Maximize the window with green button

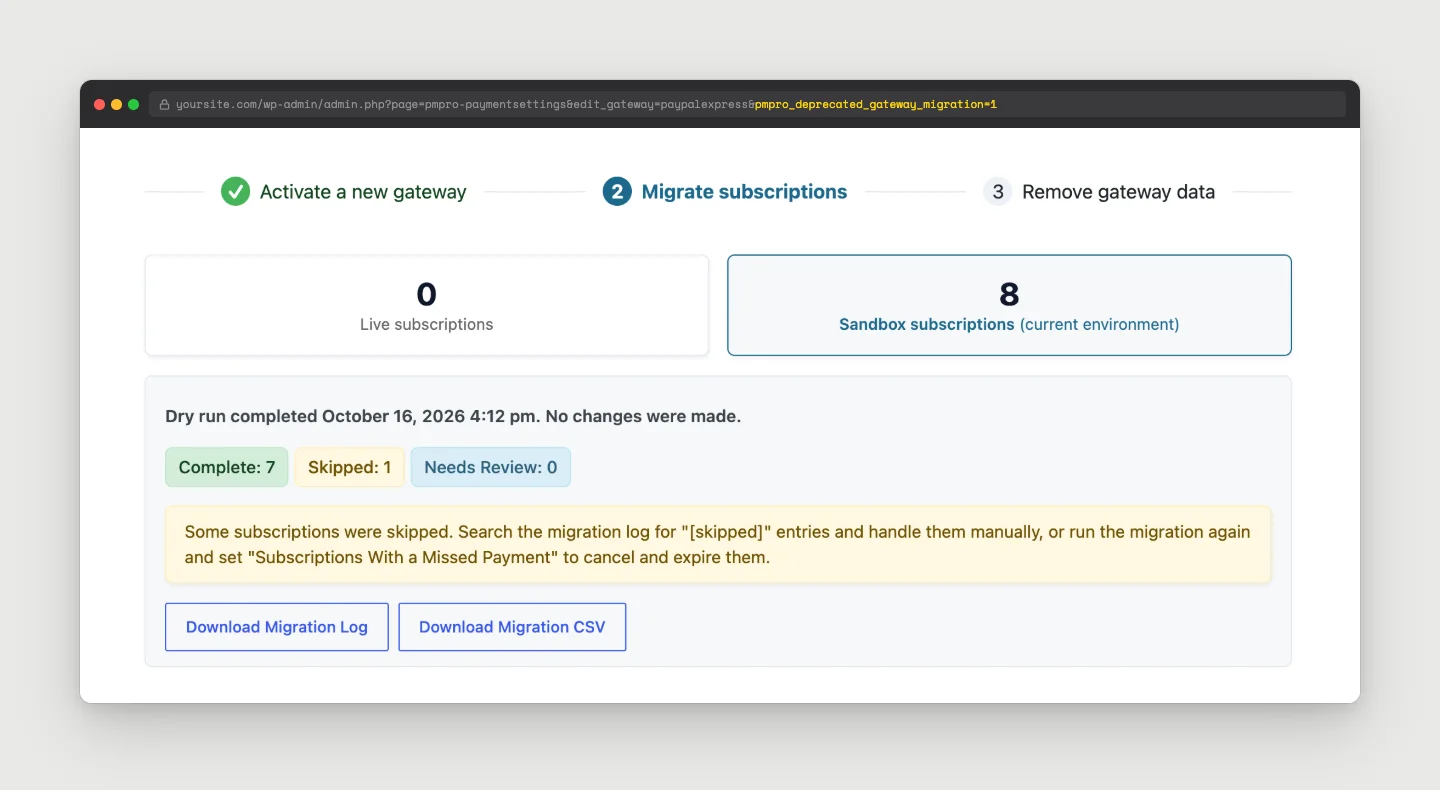click(x=133, y=104)
